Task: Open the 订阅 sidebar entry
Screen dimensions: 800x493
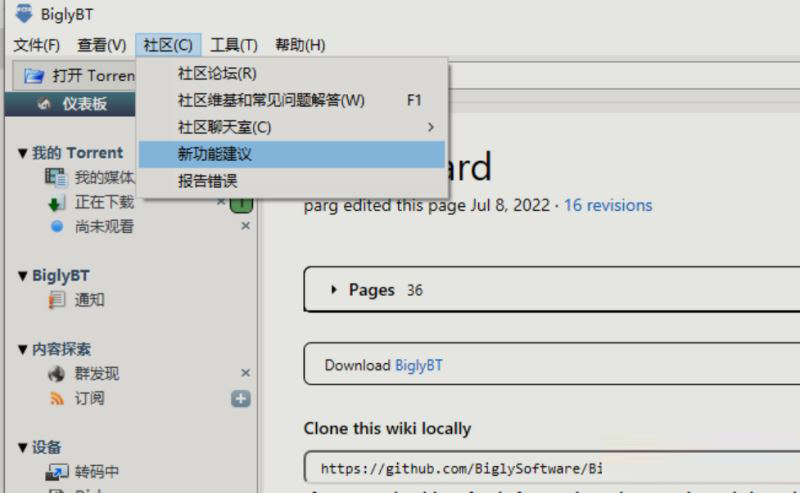Action: click(89, 398)
